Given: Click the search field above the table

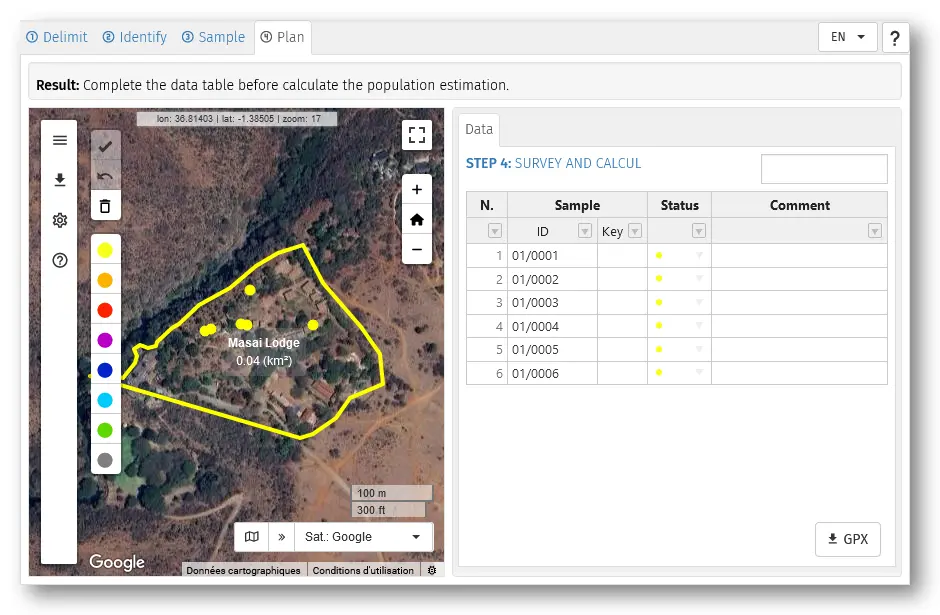Looking at the screenshot, I should click(823, 169).
